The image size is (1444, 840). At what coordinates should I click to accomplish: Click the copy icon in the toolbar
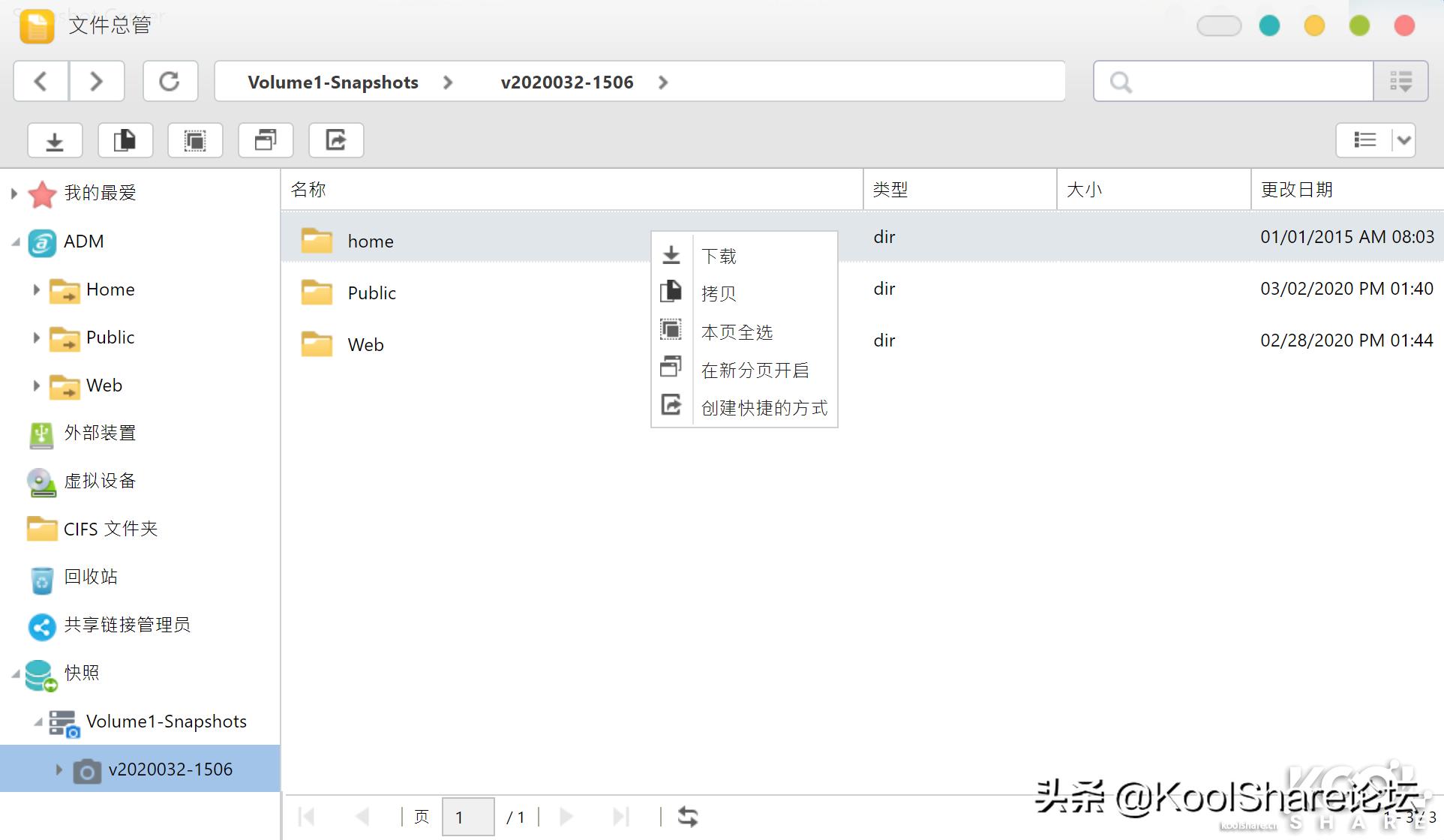125,140
